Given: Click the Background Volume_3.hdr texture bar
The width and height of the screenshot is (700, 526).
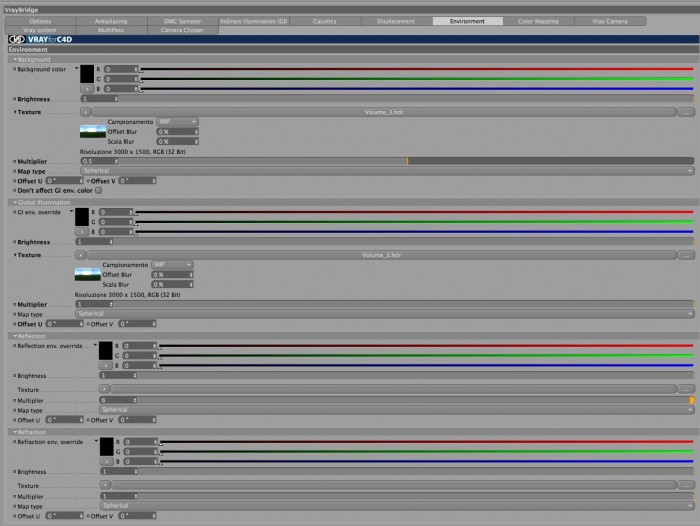Looking at the screenshot, I should click(384, 112).
